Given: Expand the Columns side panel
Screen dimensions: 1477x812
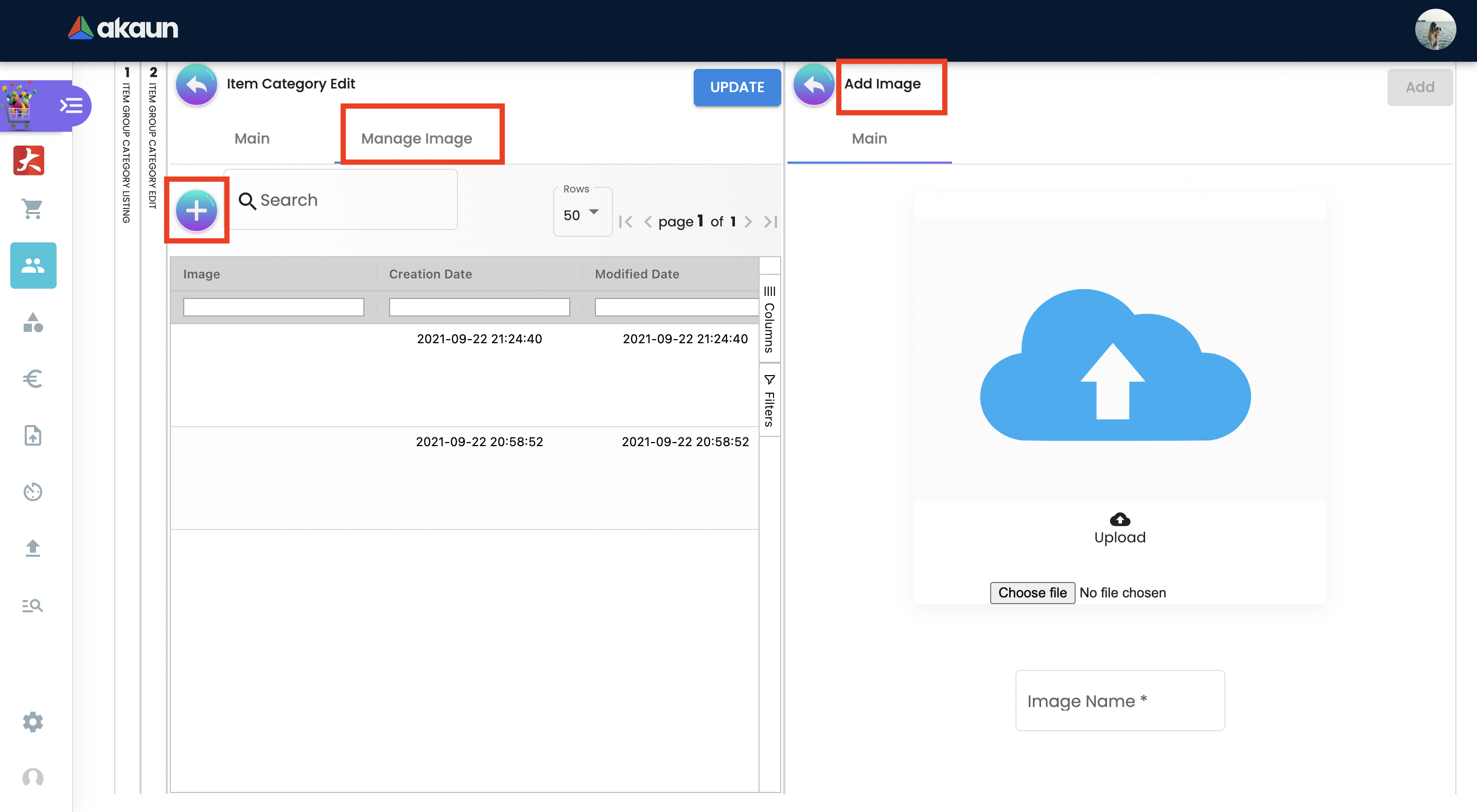Looking at the screenshot, I should (x=769, y=320).
